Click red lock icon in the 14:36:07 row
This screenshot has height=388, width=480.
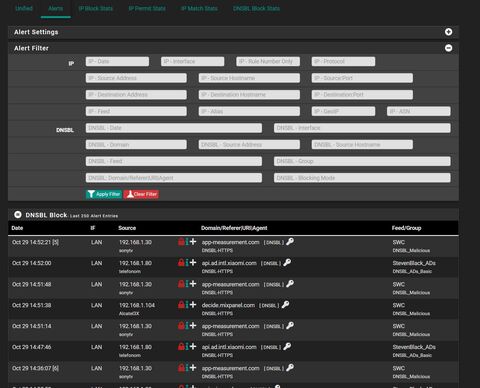point(181,368)
